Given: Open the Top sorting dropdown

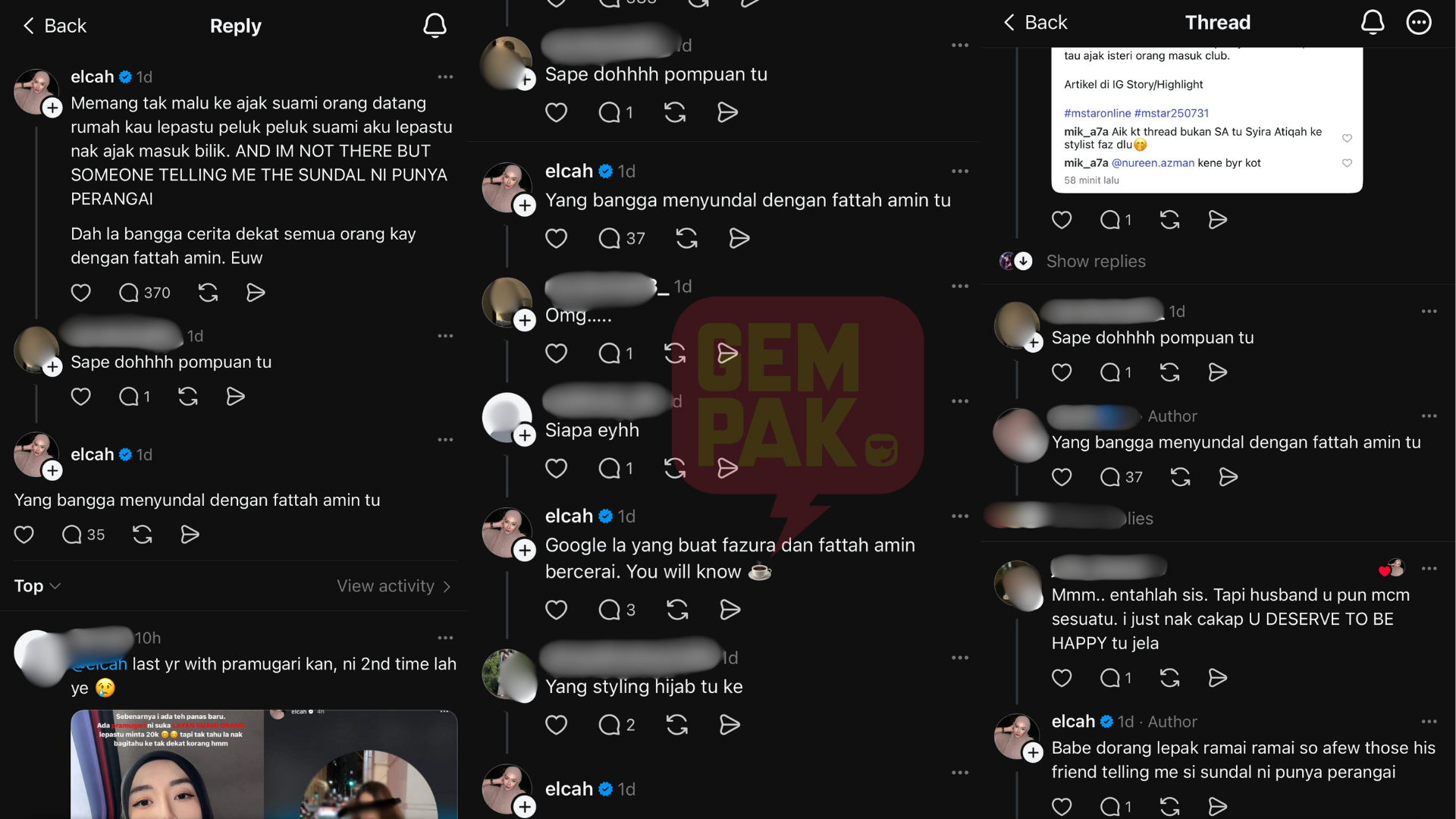Looking at the screenshot, I should (37, 586).
